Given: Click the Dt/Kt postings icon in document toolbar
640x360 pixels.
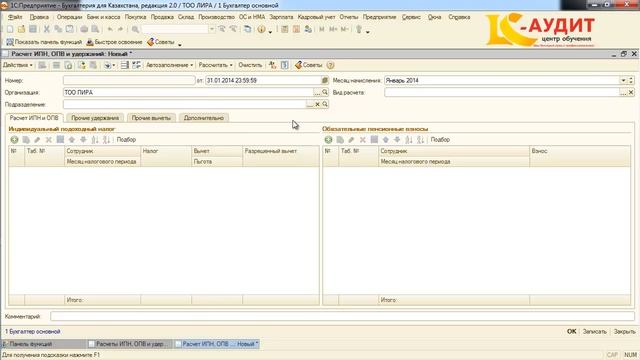Looking at the screenshot, I should [273, 65].
